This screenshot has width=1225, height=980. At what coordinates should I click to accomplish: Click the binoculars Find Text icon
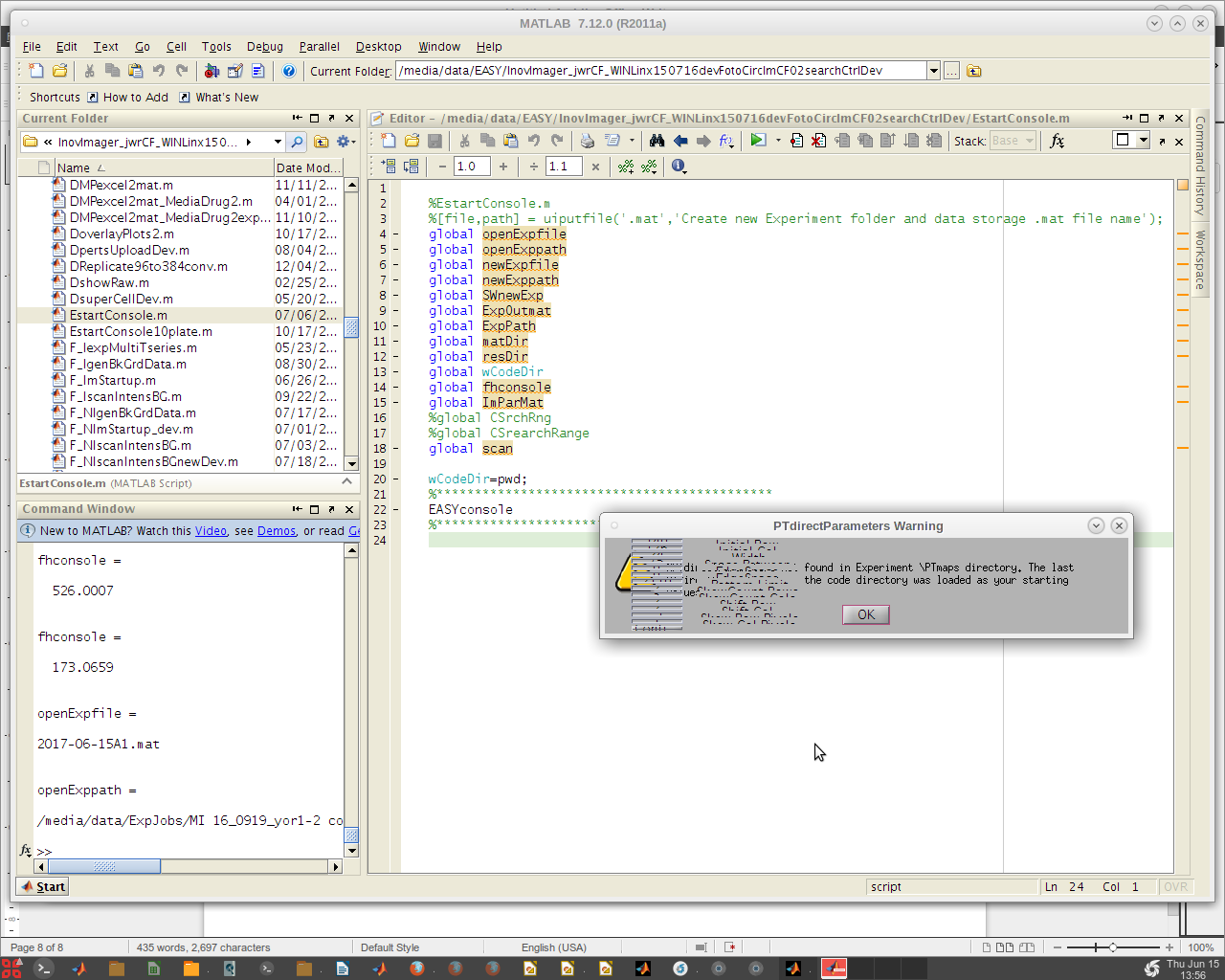coord(657,141)
